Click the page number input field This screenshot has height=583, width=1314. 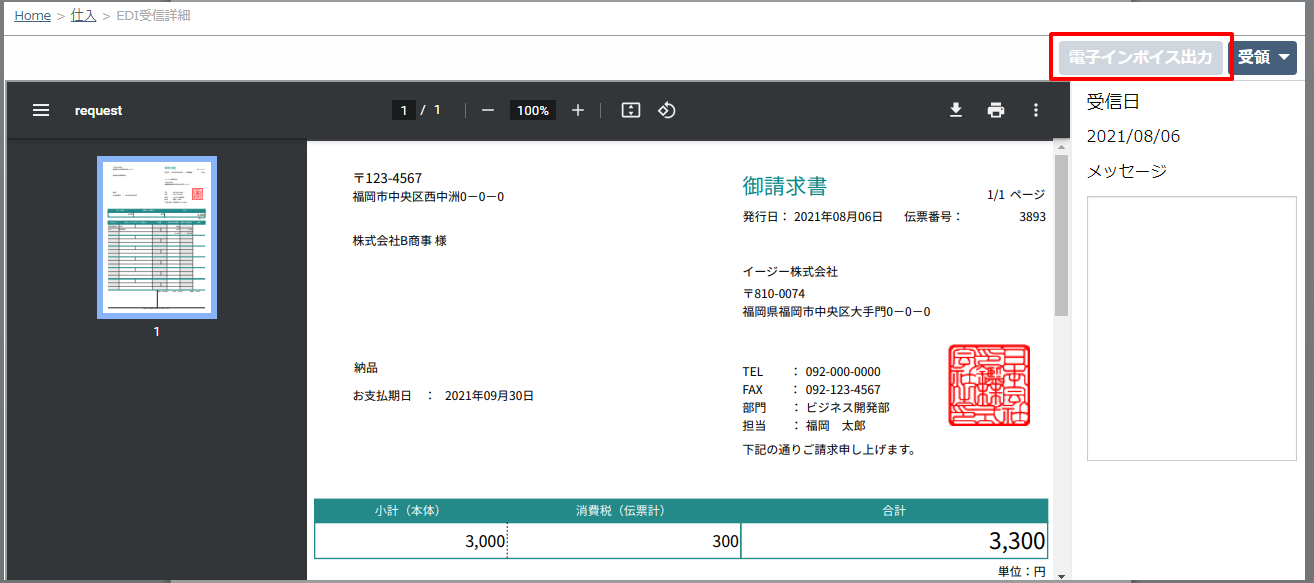[405, 110]
